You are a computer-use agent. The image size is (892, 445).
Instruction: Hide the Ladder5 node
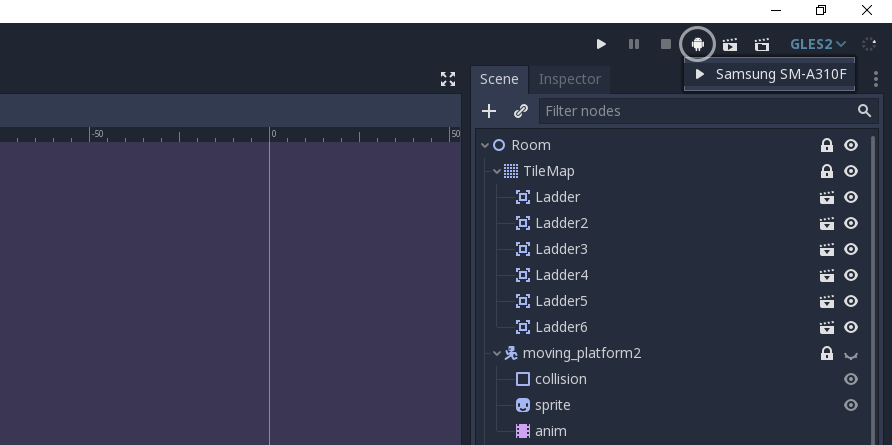851,301
